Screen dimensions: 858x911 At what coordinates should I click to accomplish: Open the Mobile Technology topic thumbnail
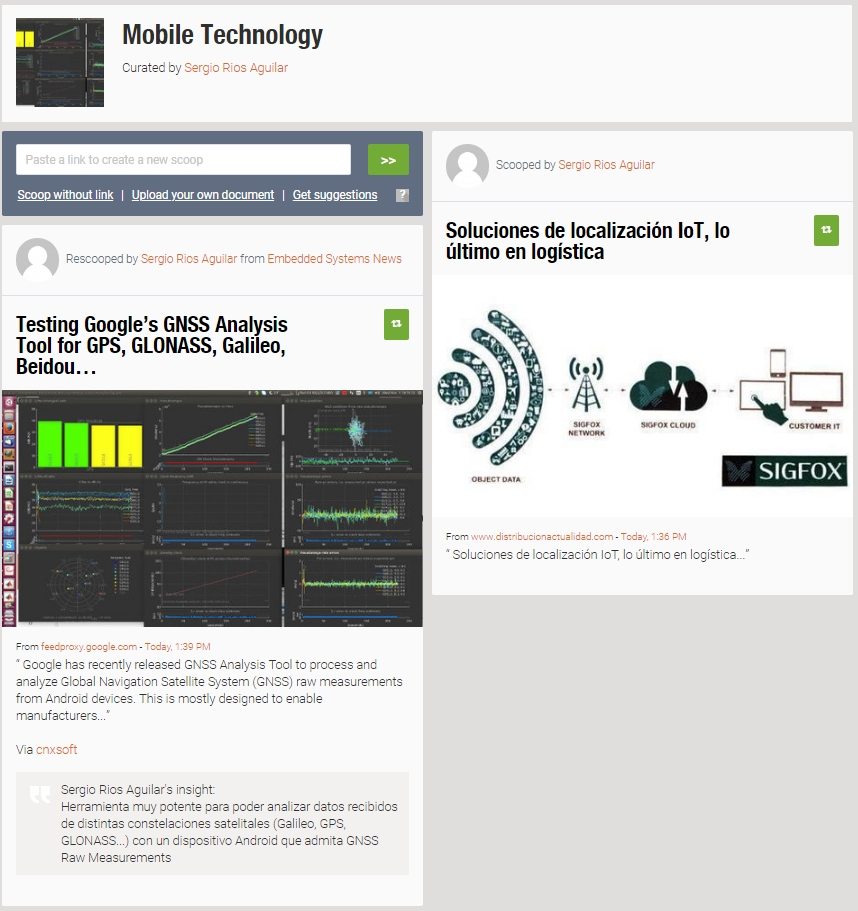(x=60, y=62)
